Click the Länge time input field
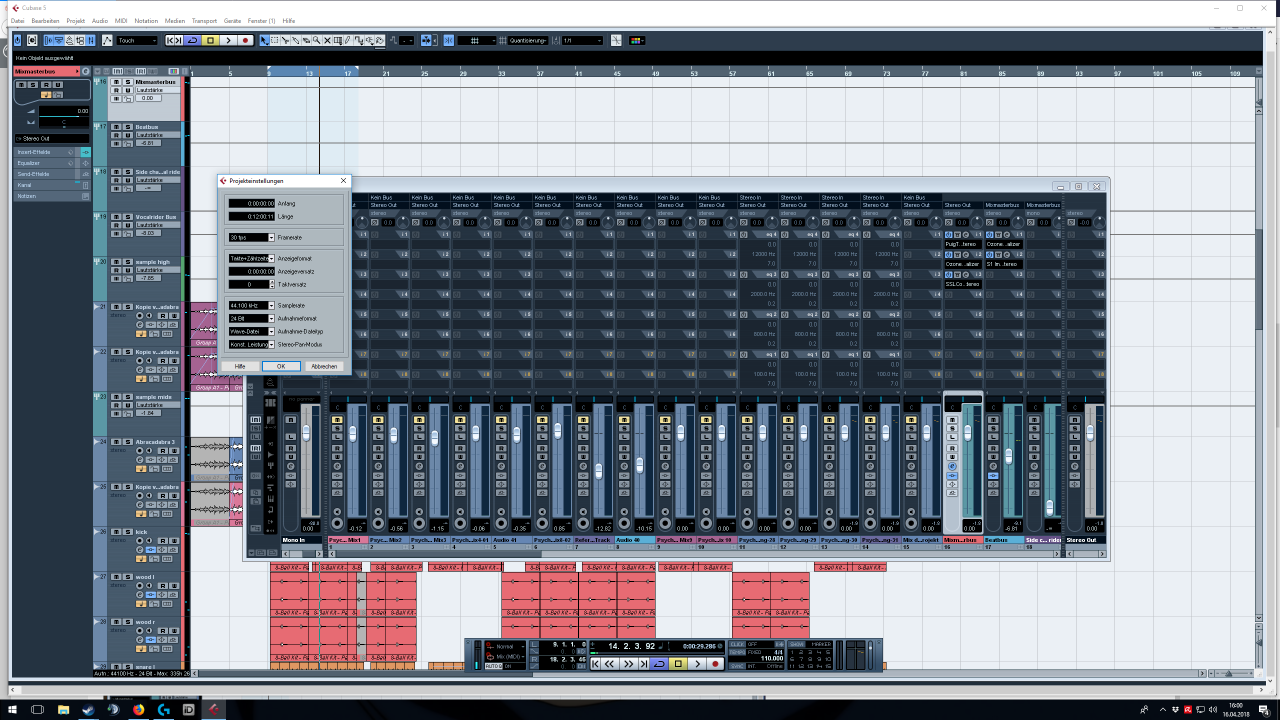Viewport: 1280px width, 720px height. point(252,216)
